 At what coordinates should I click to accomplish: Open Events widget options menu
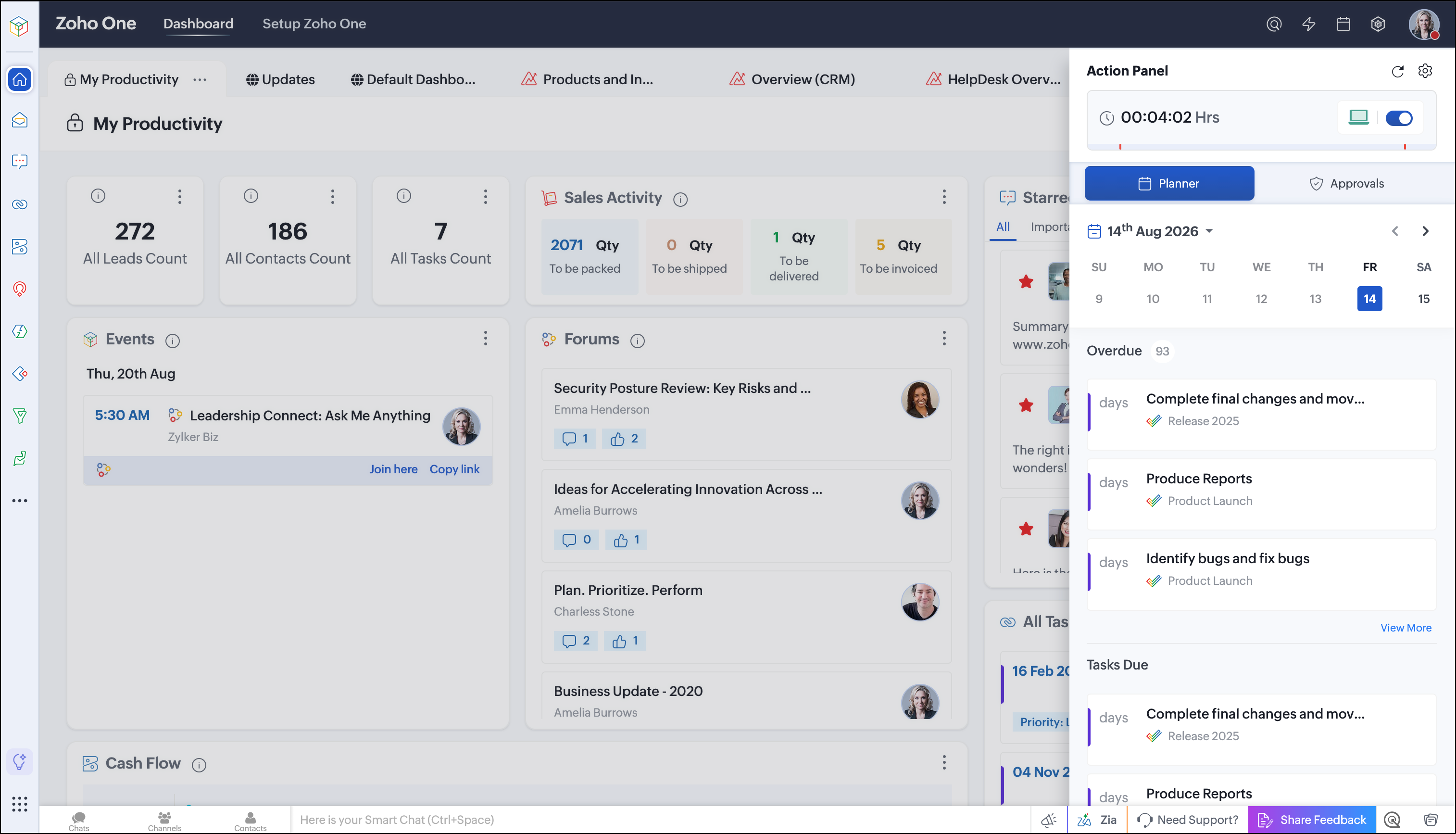(x=486, y=338)
